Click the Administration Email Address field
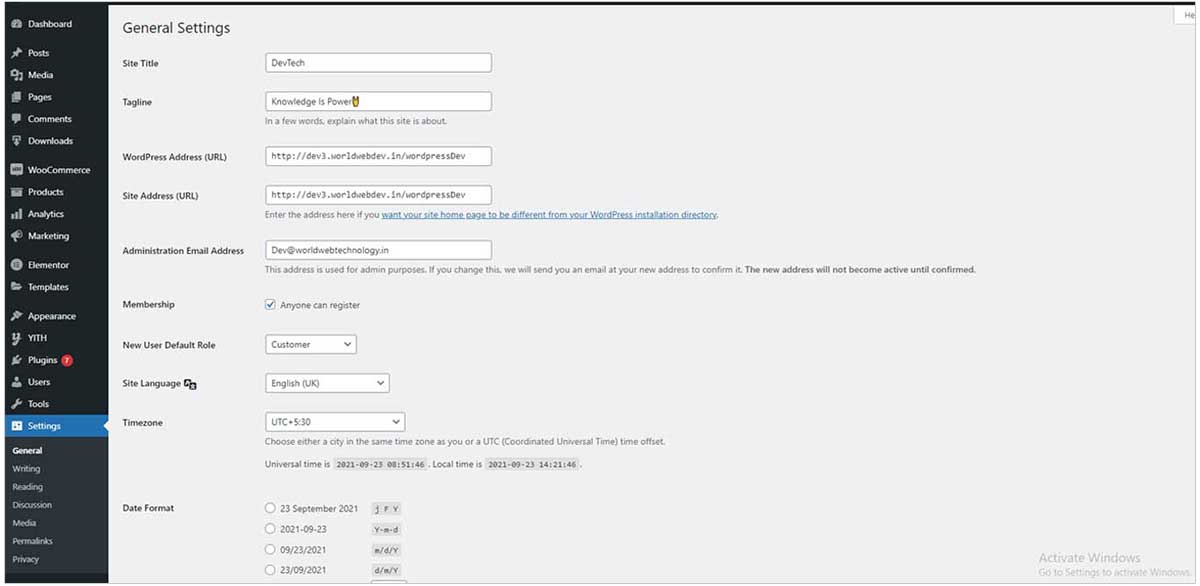Image resolution: width=1200 pixels, height=586 pixels. click(x=378, y=250)
